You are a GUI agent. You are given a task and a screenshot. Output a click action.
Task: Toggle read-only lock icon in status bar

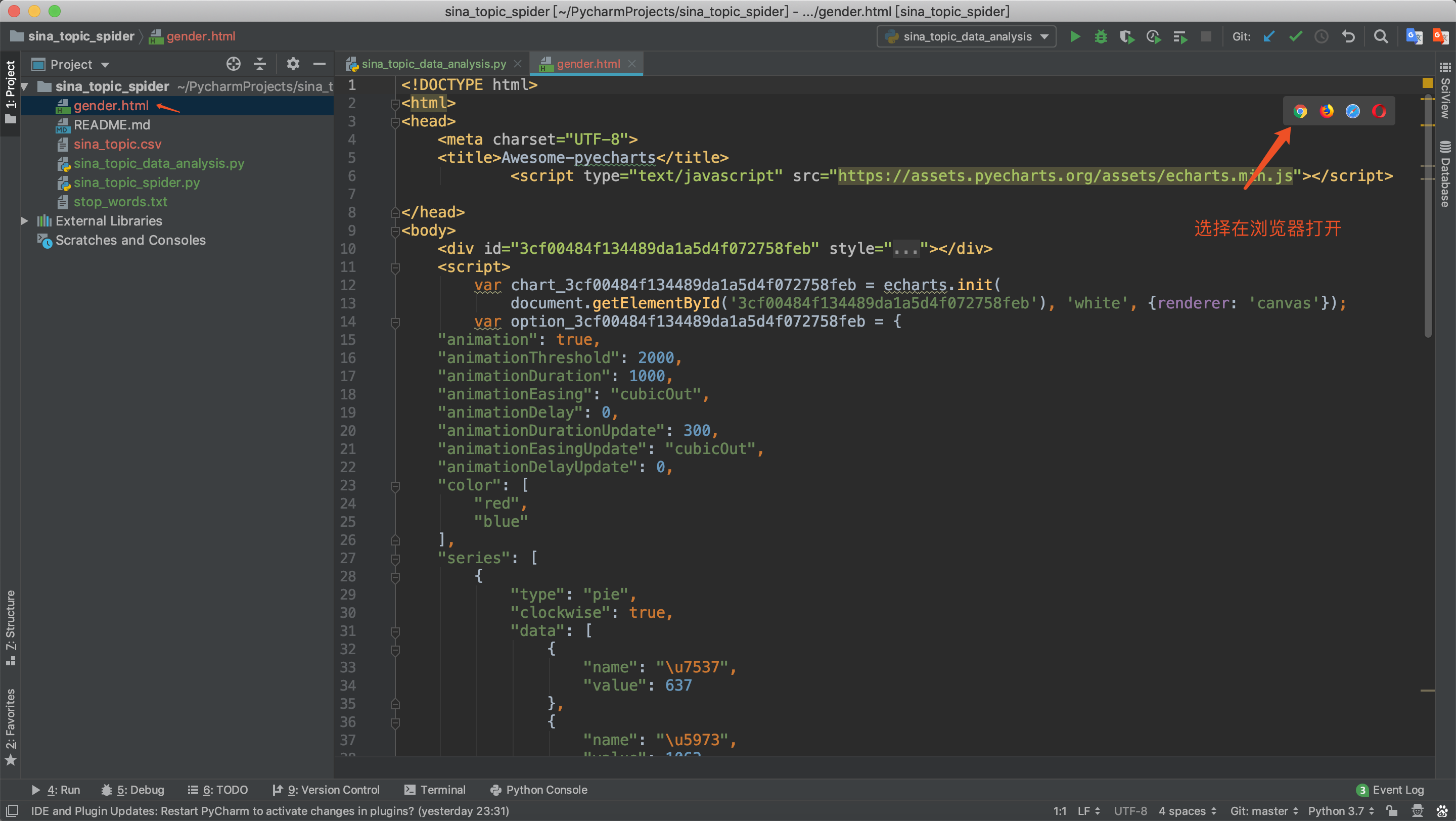click(1392, 811)
